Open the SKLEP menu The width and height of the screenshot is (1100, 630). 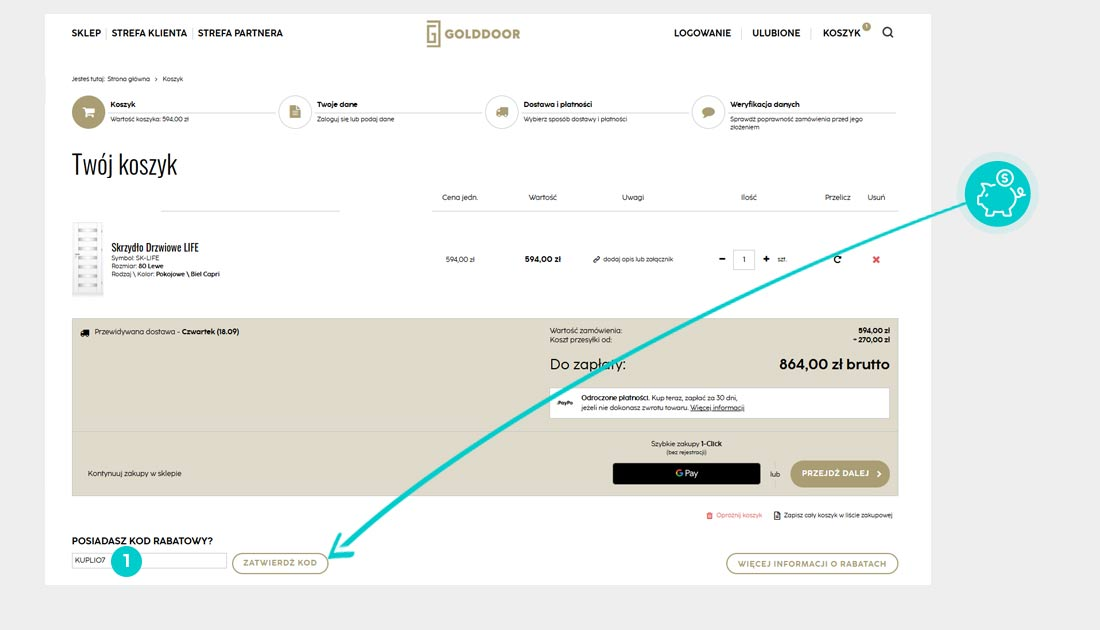(x=86, y=33)
